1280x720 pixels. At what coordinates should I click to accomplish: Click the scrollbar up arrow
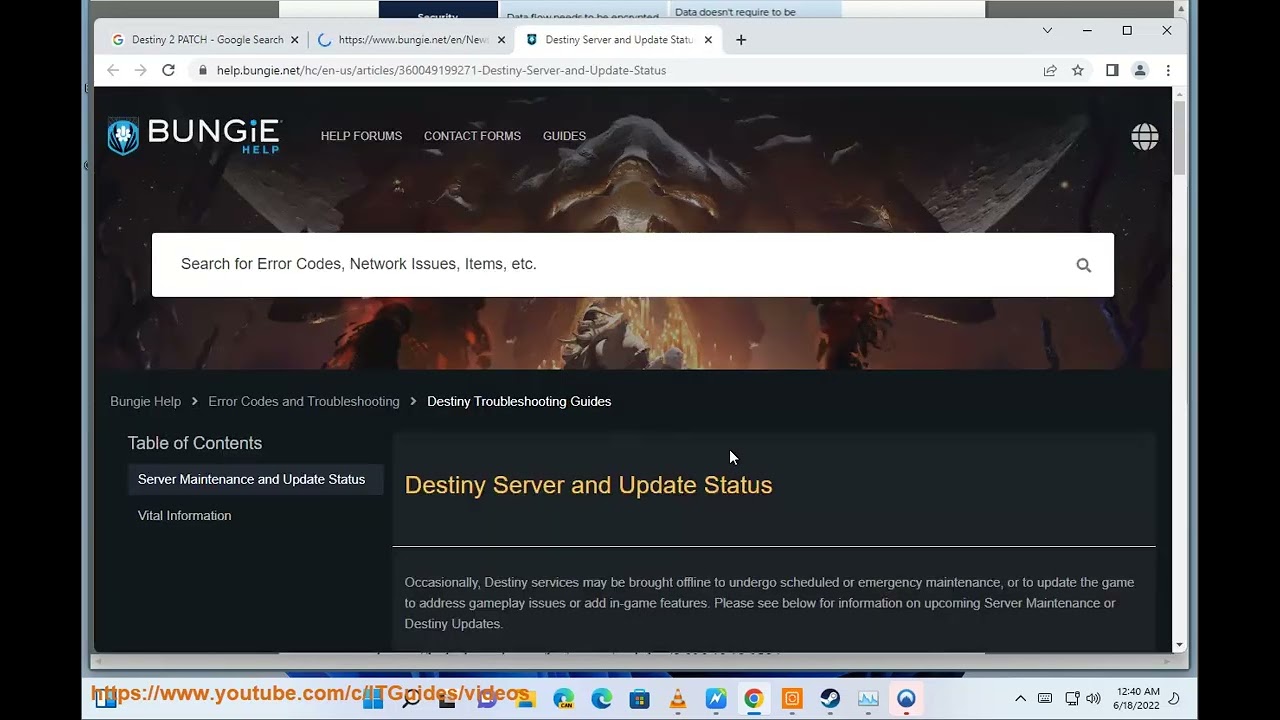point(1179,93)
